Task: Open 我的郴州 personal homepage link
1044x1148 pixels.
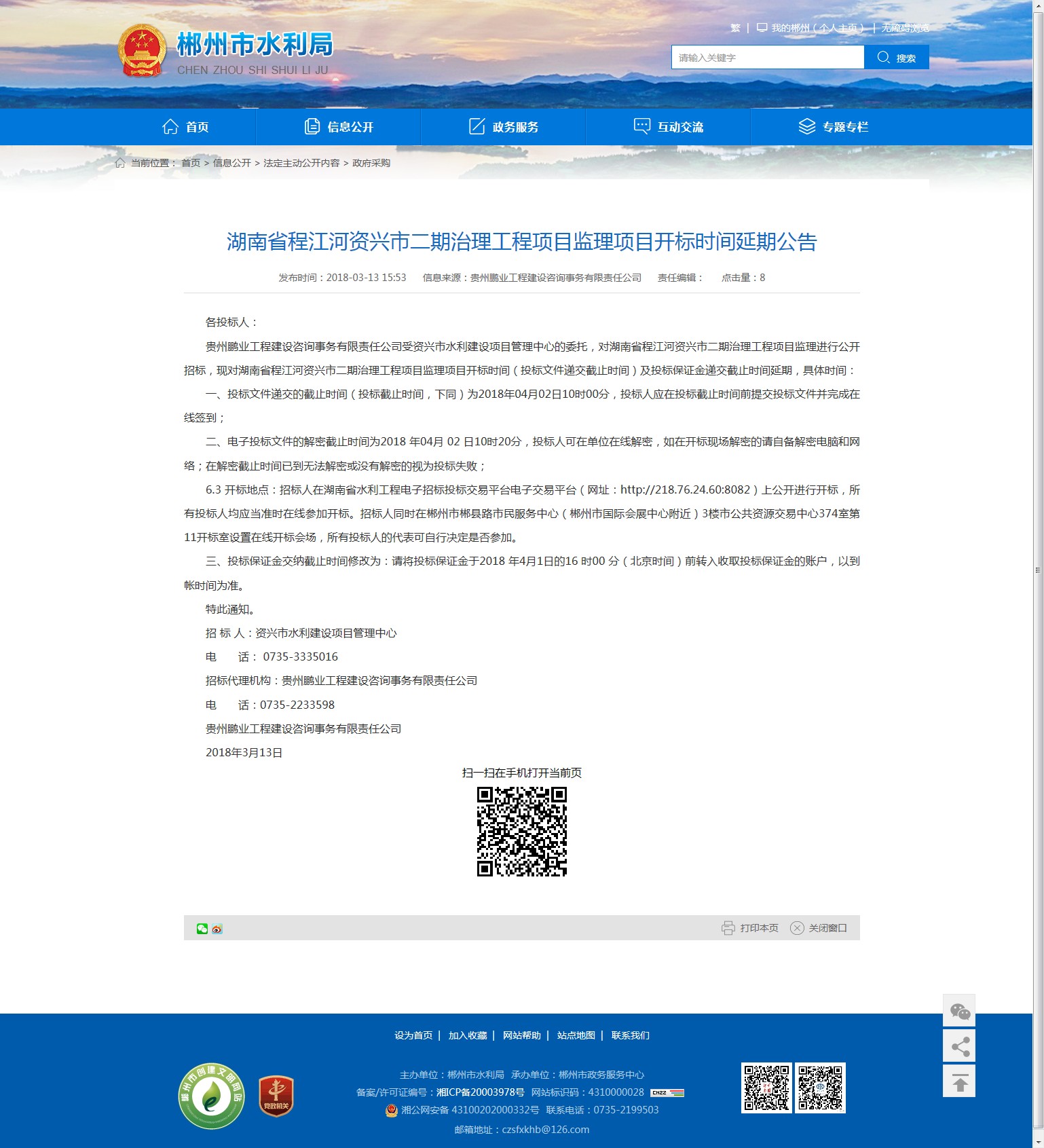Action: [x=817, y=28]
